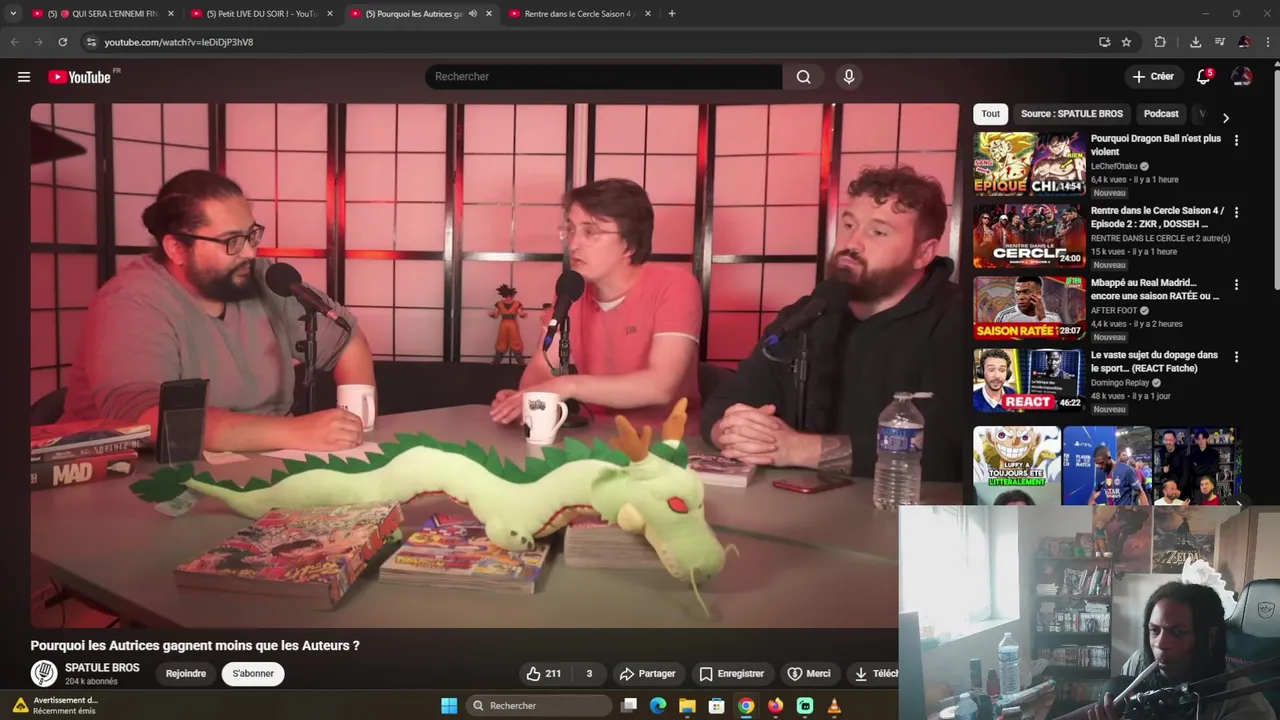Open VLC media player from taskbar
This screenshot has width=1280, height=720.
coord(834,706)
